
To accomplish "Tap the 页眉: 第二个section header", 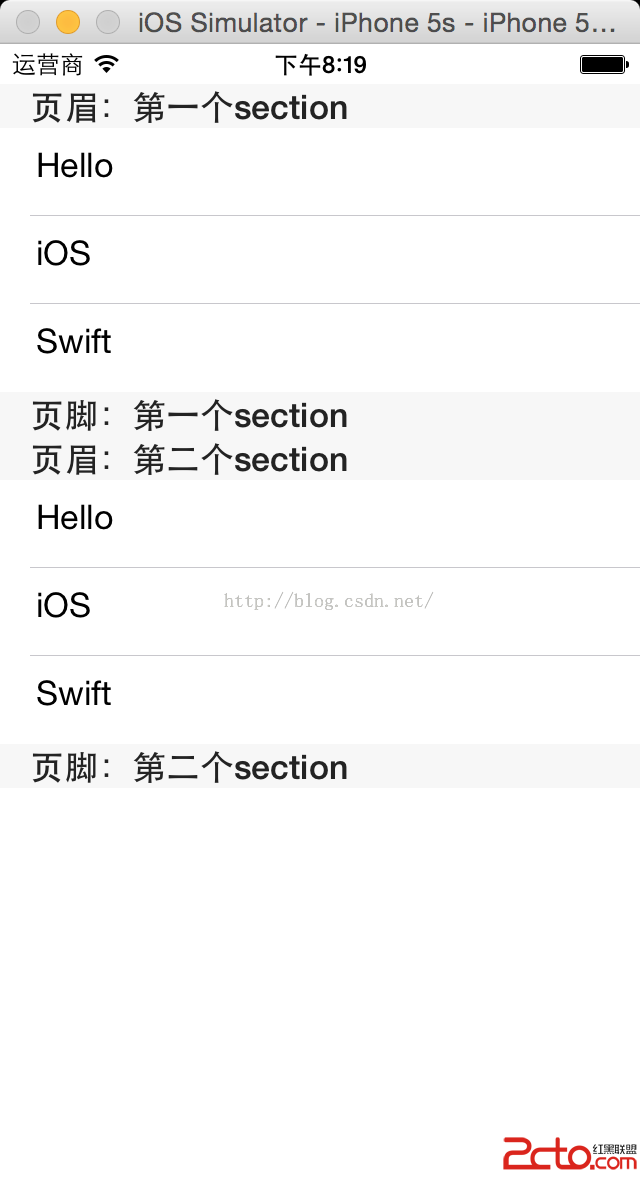I will (190, 459).
